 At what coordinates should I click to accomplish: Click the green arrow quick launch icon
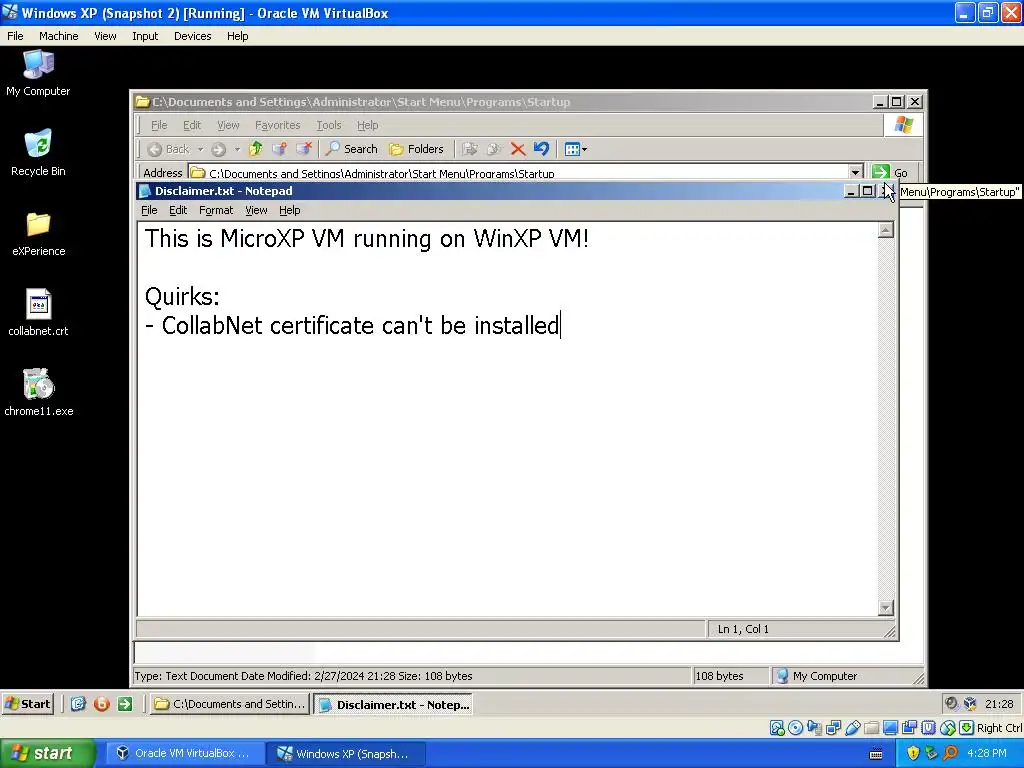tap(125, 704)
